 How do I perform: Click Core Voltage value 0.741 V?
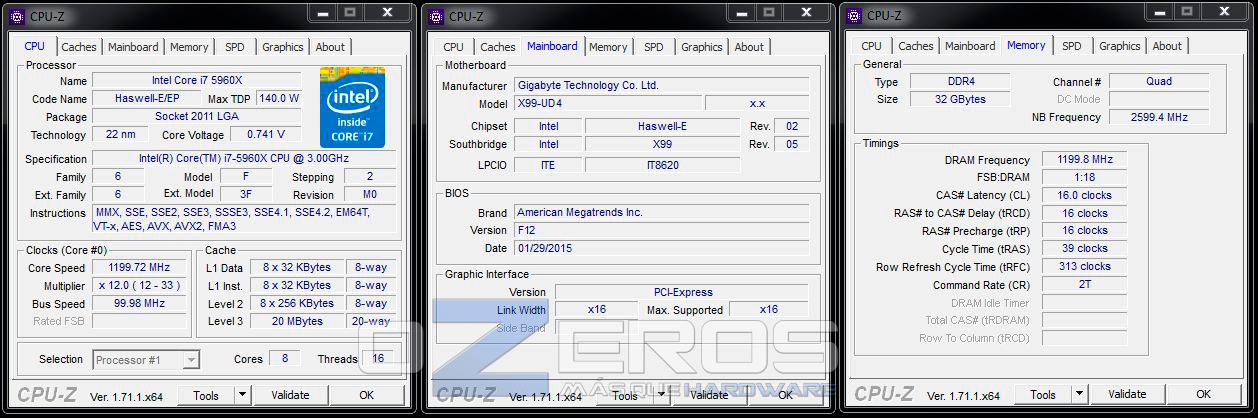(265, 135)
